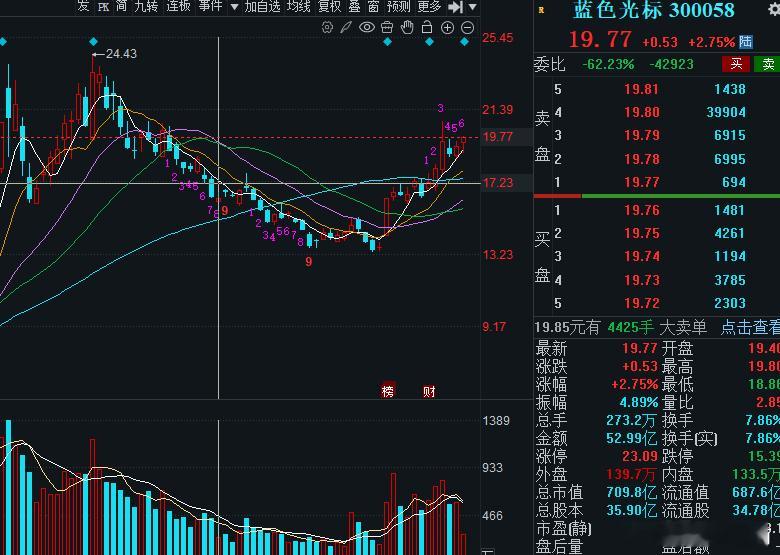Zoom out the chart with minus icon
This screenshot has height=555, width=780.
[468, 28]
